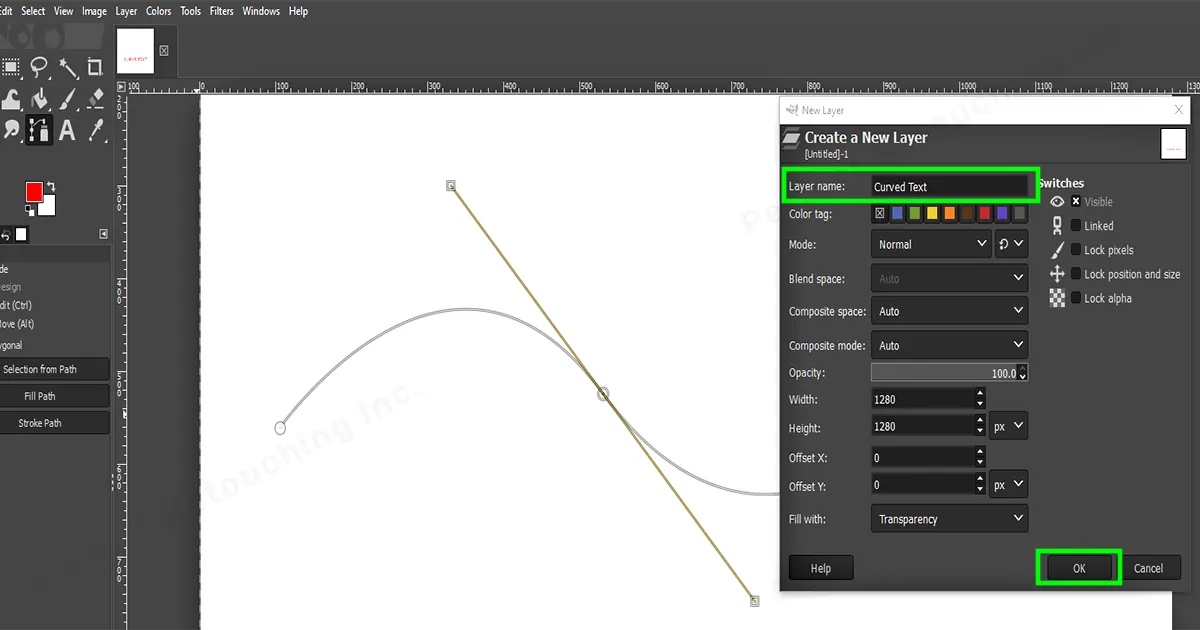Confirm new layer with OK
1200x630 pixels.
point(1078,567)
